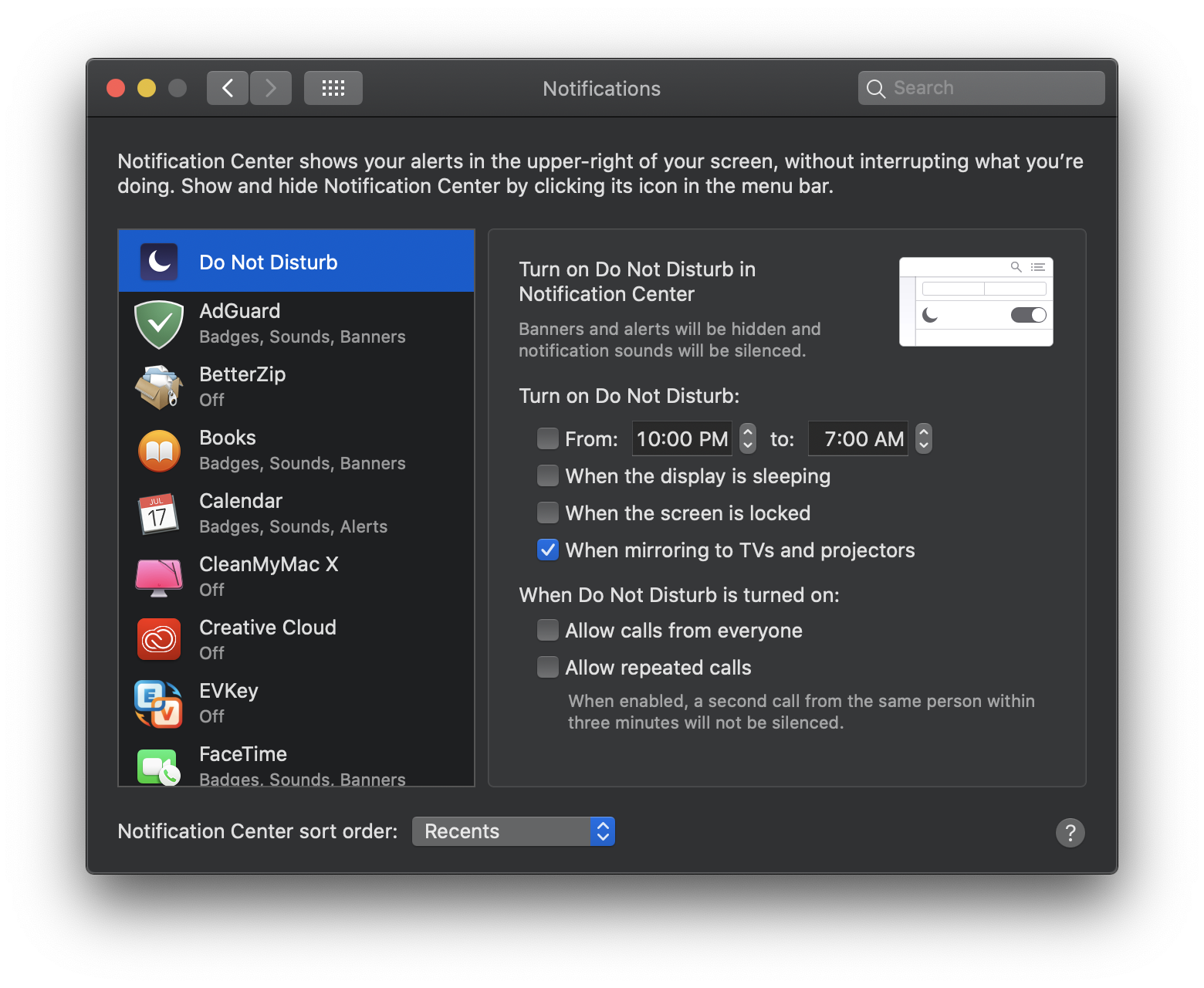
Task: Enable the scheduled From checkbox
Action: 548,438
